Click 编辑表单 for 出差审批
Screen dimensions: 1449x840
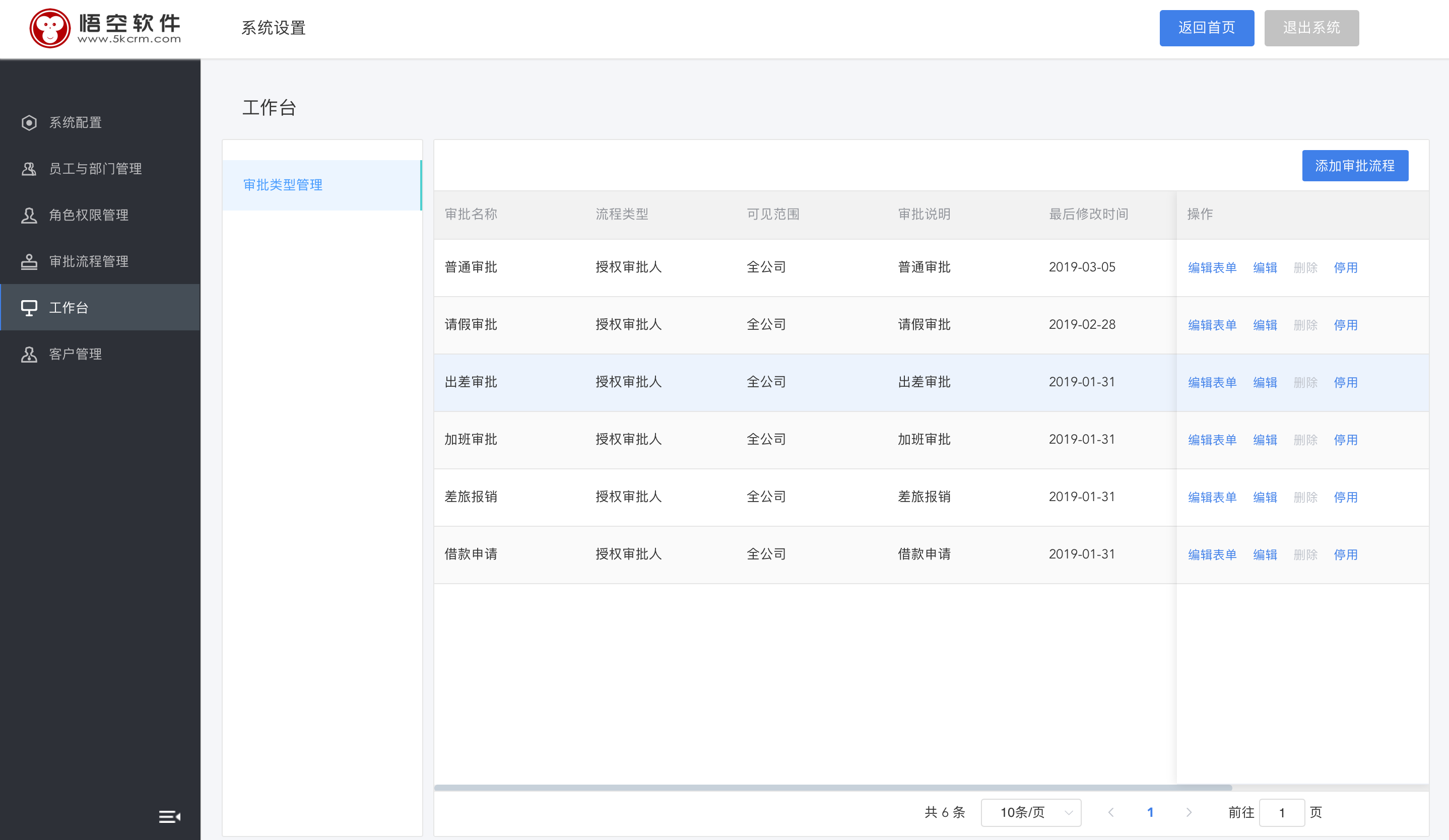[1212, 383]
